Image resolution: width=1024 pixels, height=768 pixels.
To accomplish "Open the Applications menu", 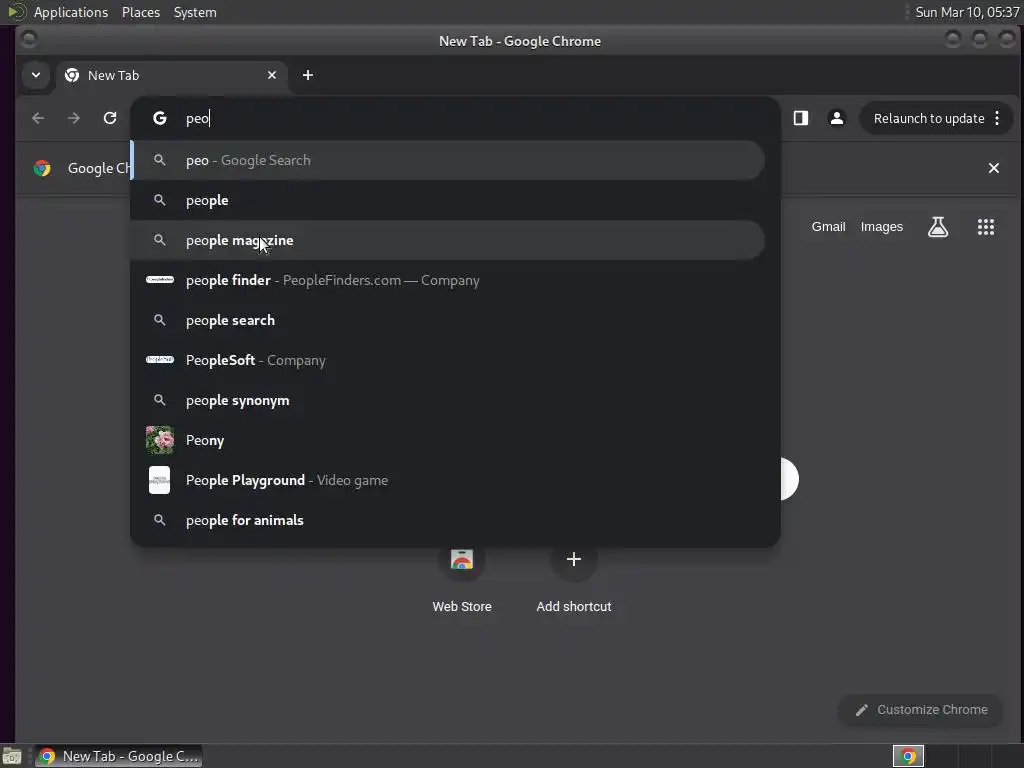I will coord(71,12).
